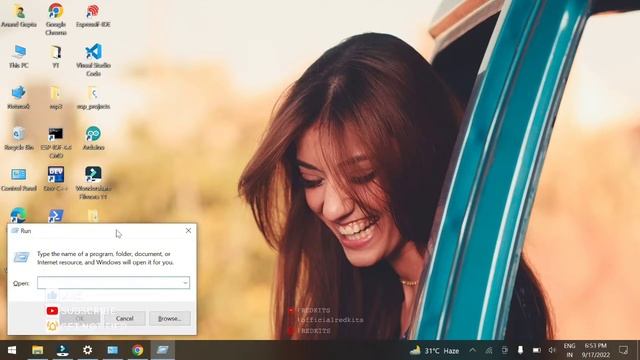640x360 pixels.
Task: Click the Run app taskbar button
Action: (162, 350)
